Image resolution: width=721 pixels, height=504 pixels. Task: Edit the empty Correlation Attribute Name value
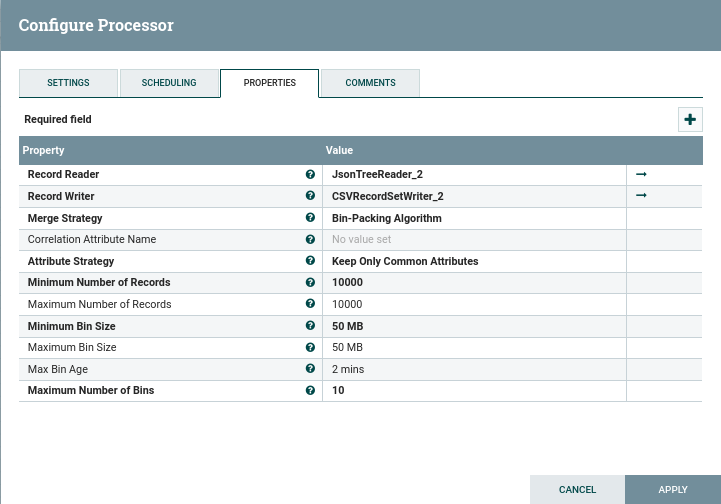pyautogui.click(x=361, y=240)
